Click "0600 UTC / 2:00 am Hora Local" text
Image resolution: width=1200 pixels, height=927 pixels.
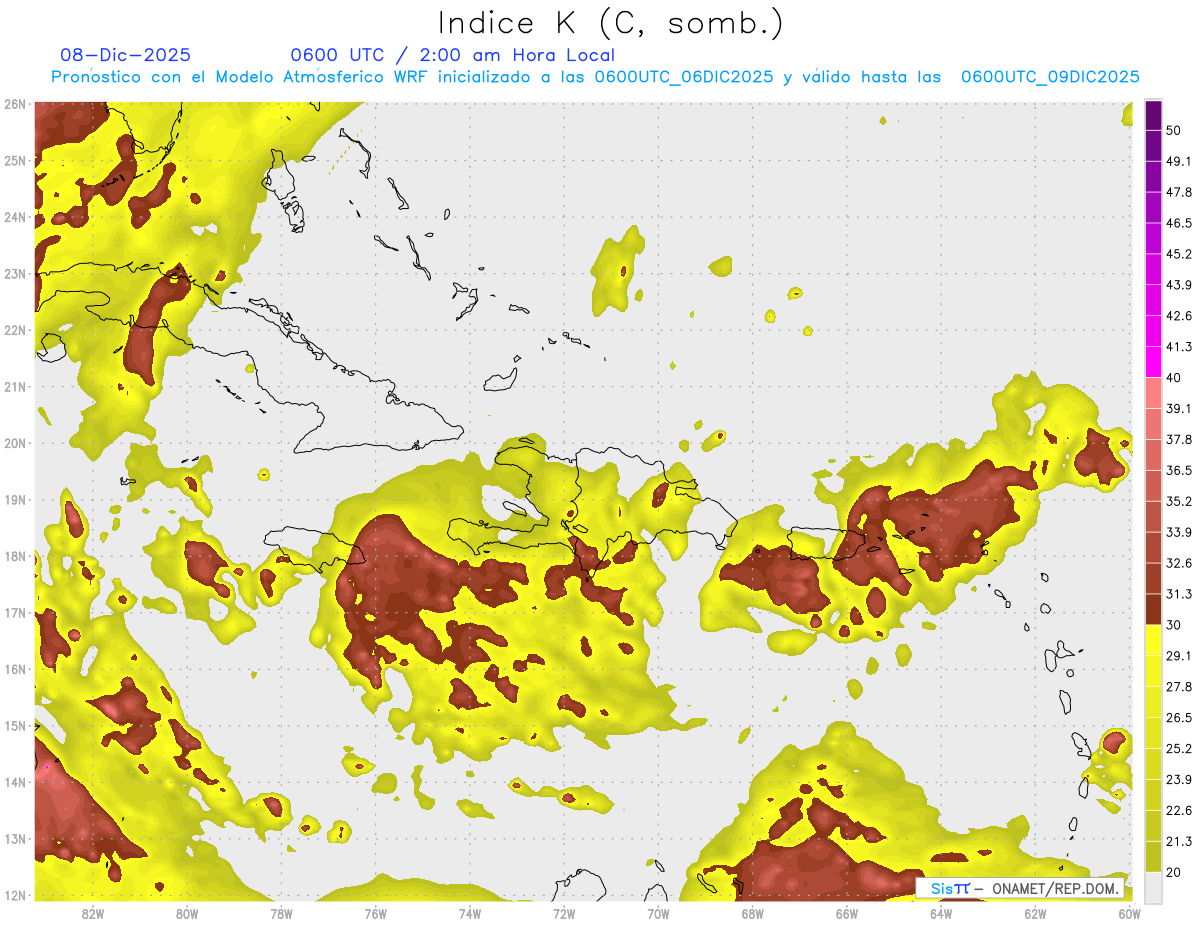[453, 55]
